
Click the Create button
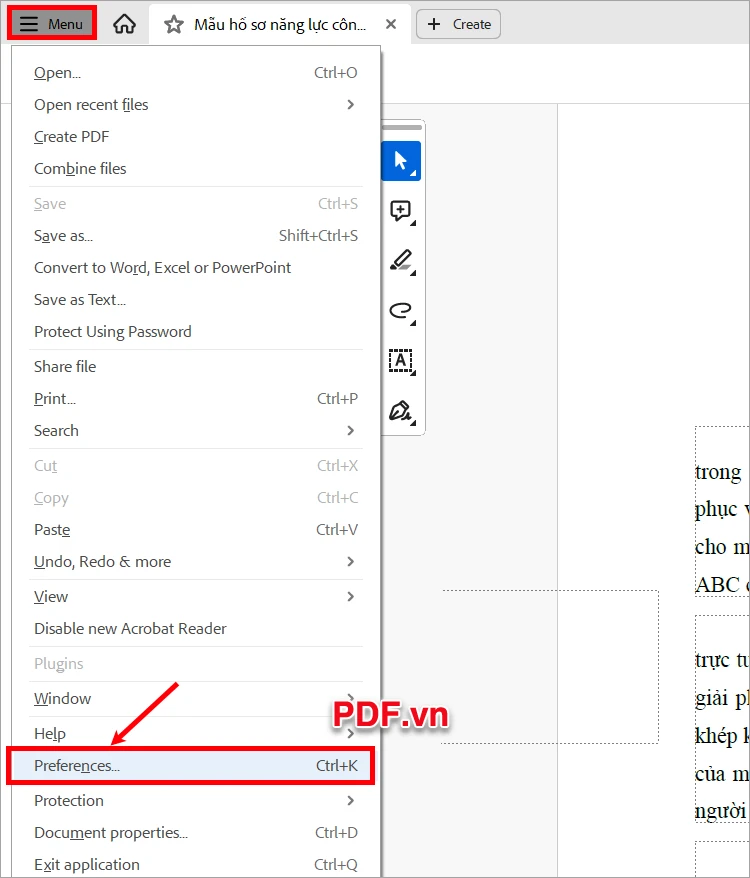click(459, 24)
